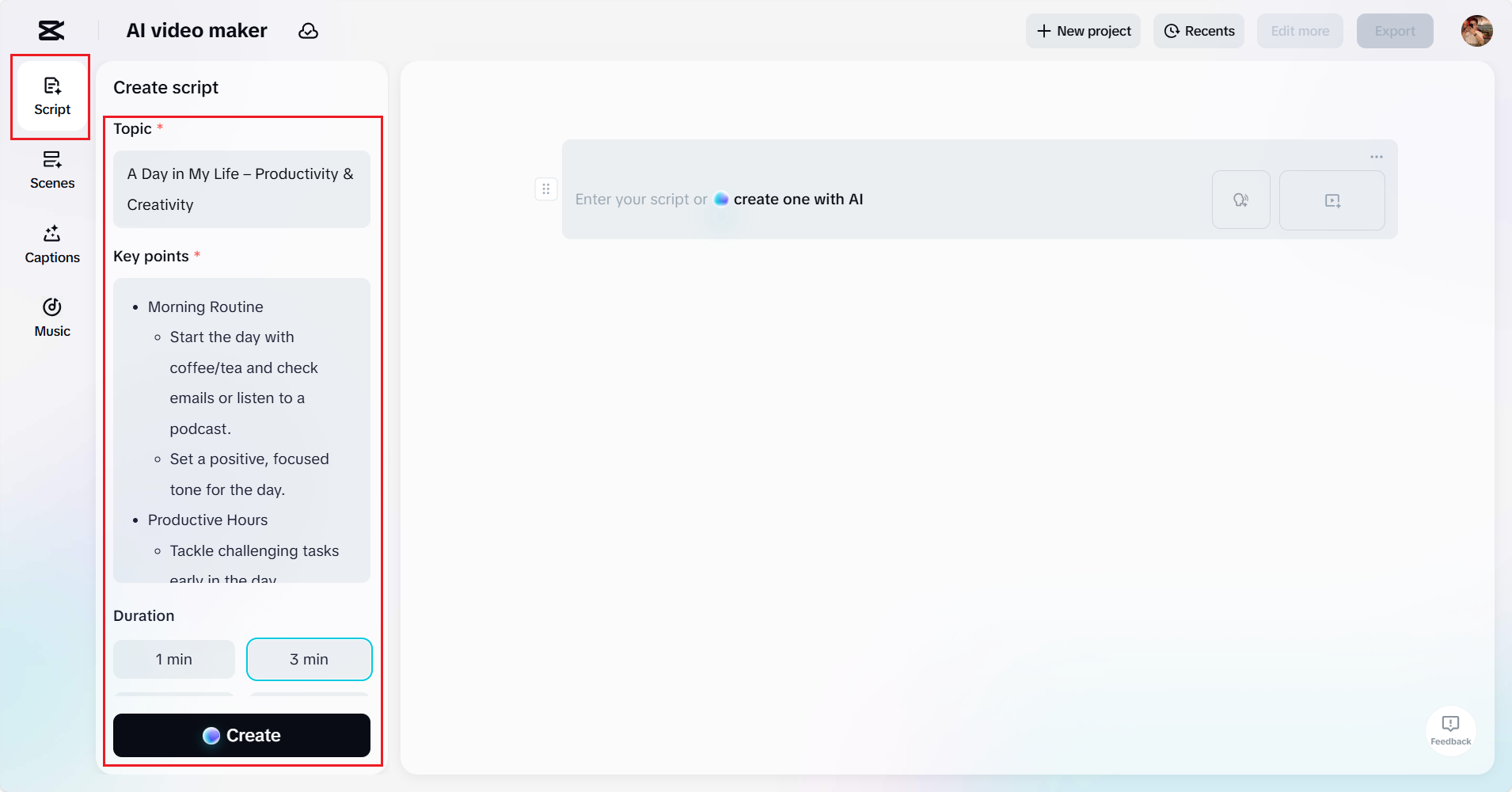This screenshot has width=1512, height=792.
Task: Click the add voiceover icon
Action: [x=1240, y=200]
